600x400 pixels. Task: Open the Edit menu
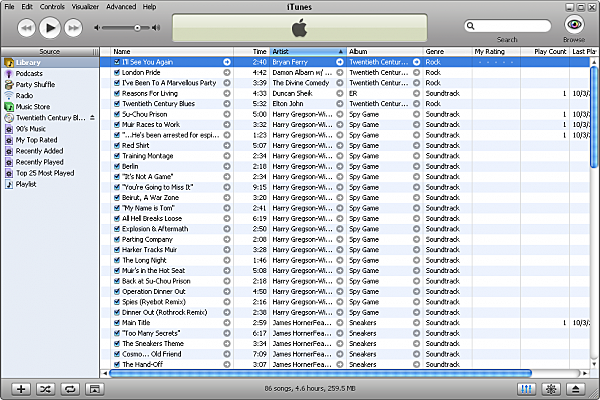pos(27,7)
